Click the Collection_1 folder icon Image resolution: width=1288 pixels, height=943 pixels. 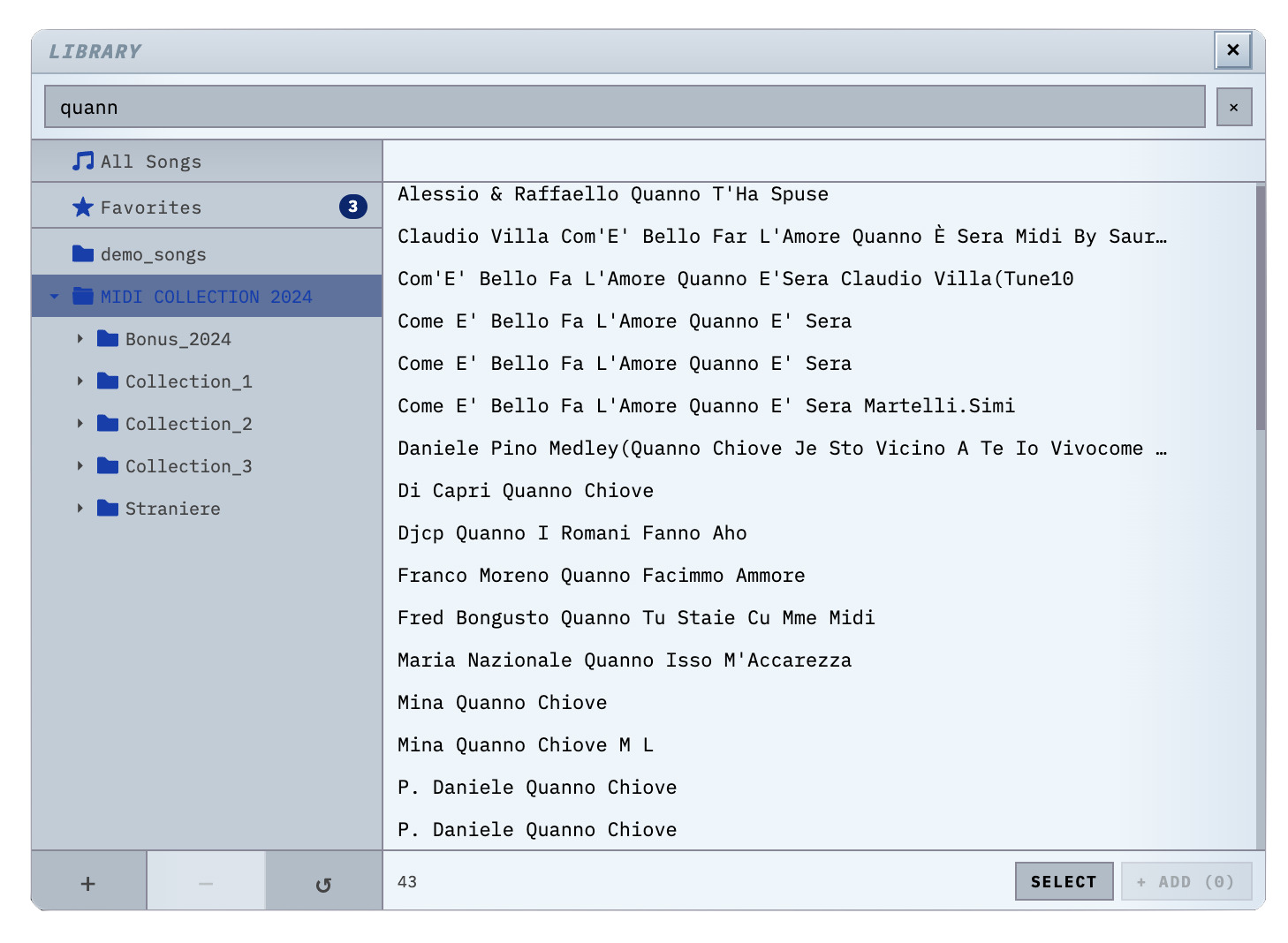coord(108,381)
